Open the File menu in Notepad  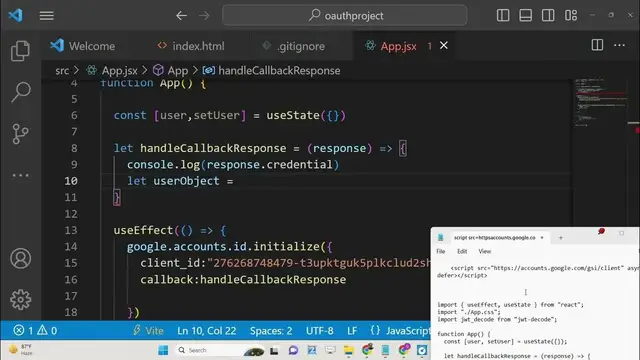click(x=440, y=251)
